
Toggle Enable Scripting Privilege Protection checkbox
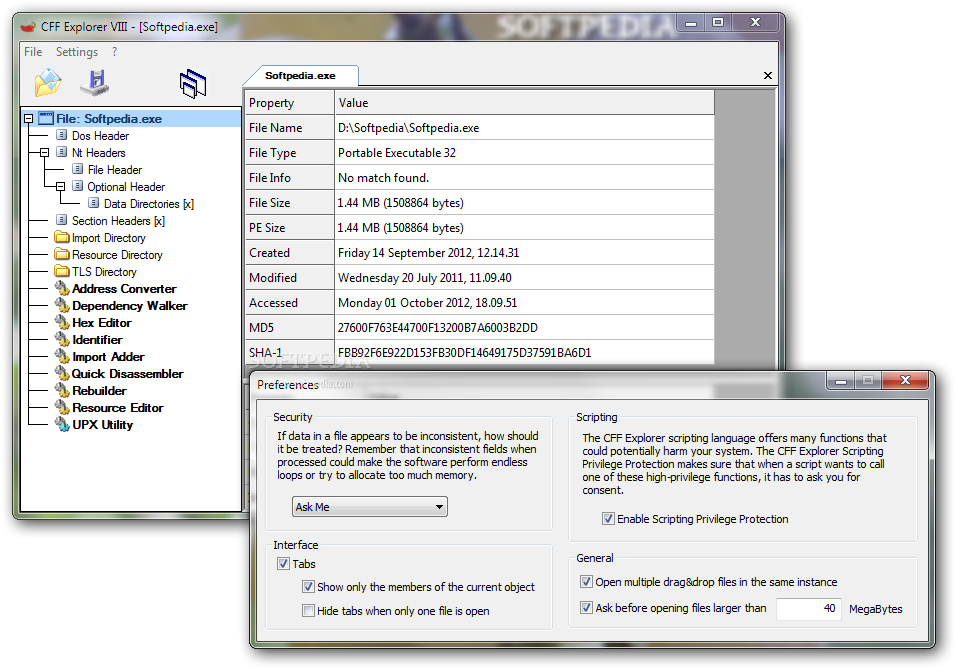coord(608,519)
